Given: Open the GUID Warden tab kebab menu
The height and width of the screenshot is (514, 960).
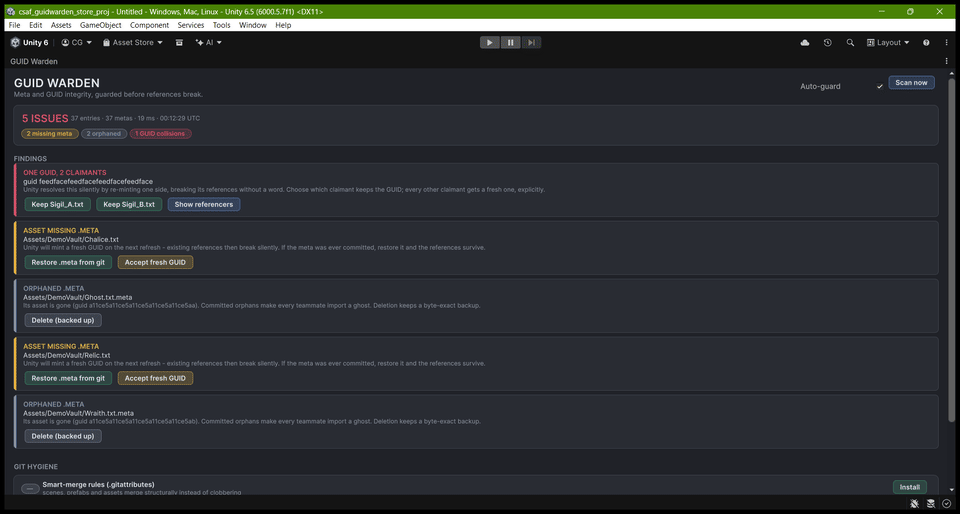Looking at the screenshot, I should click(947, 61).
